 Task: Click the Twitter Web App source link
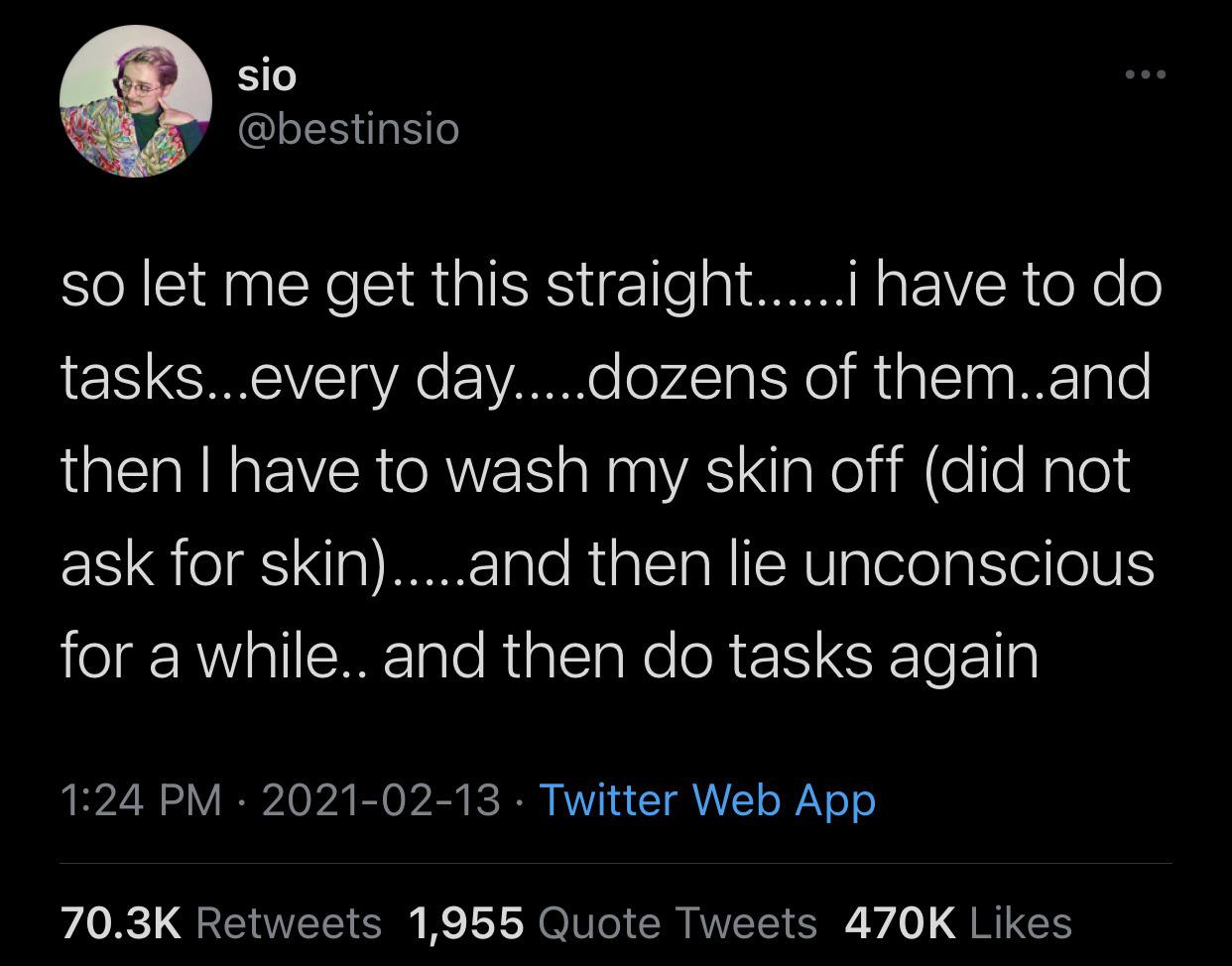(707, 799)
